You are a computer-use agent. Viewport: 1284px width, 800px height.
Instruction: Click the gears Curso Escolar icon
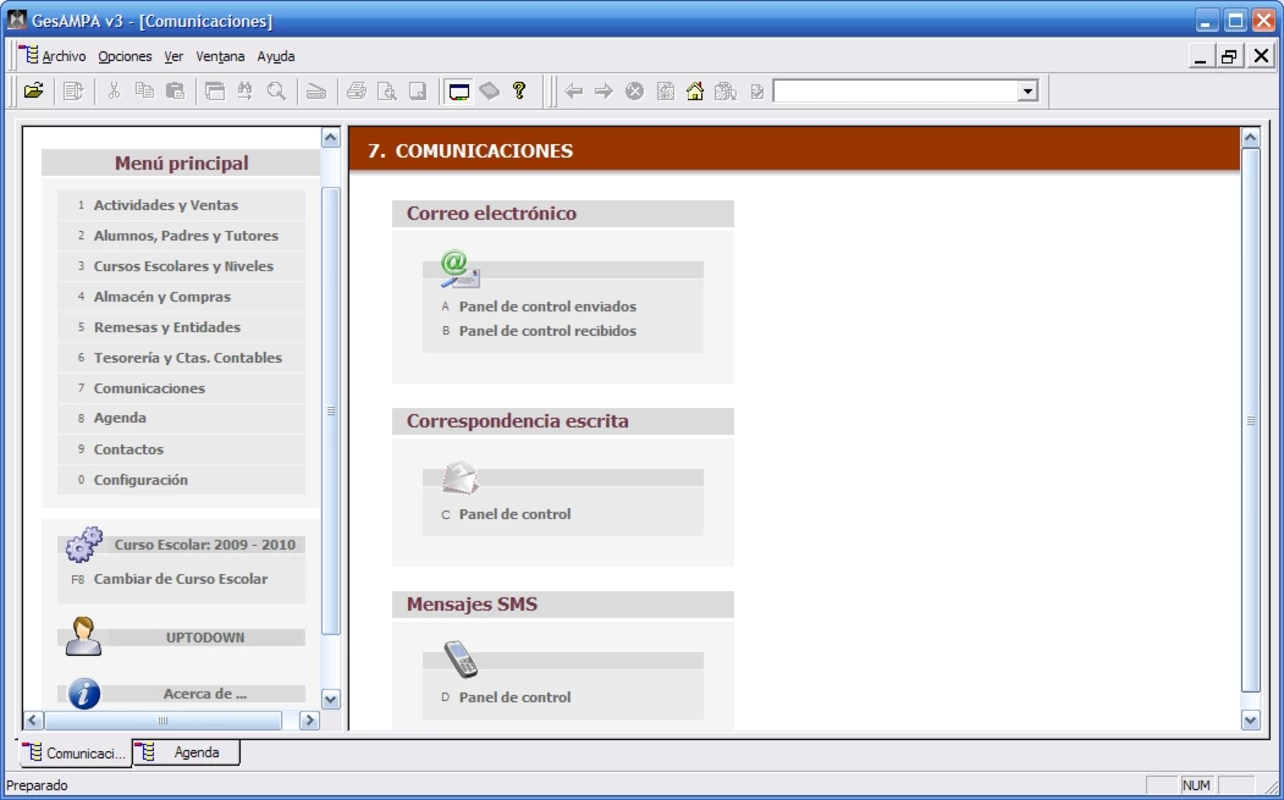(x=84, y=544)
